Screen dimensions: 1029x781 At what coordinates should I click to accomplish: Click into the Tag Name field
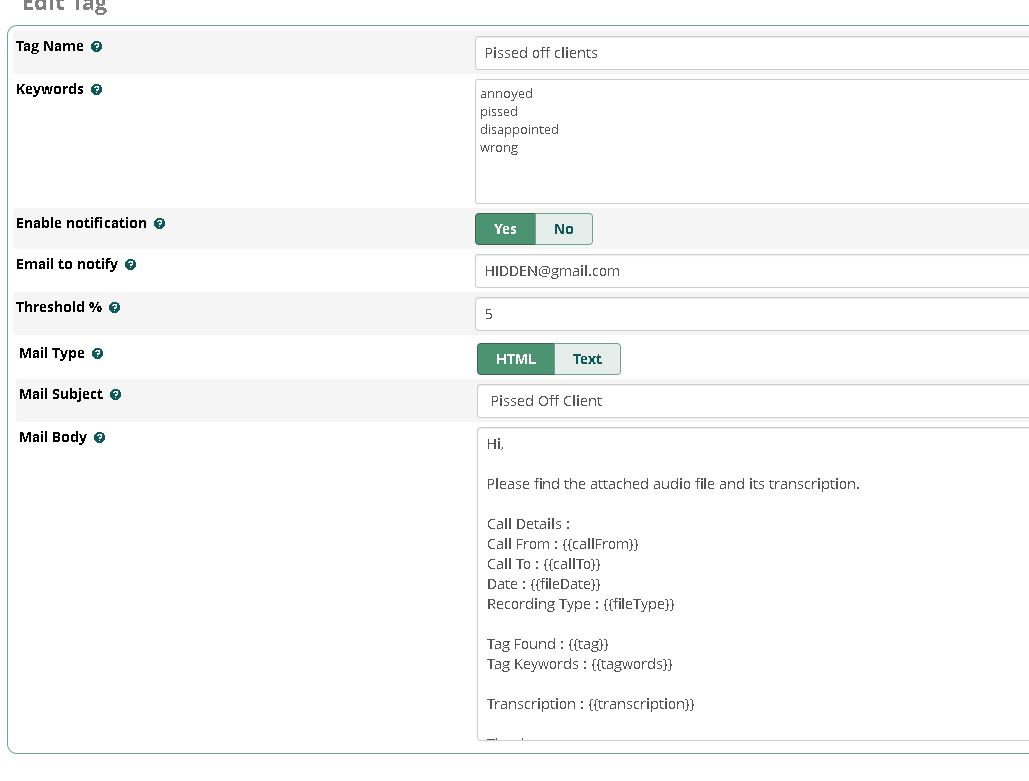(750, 53)
